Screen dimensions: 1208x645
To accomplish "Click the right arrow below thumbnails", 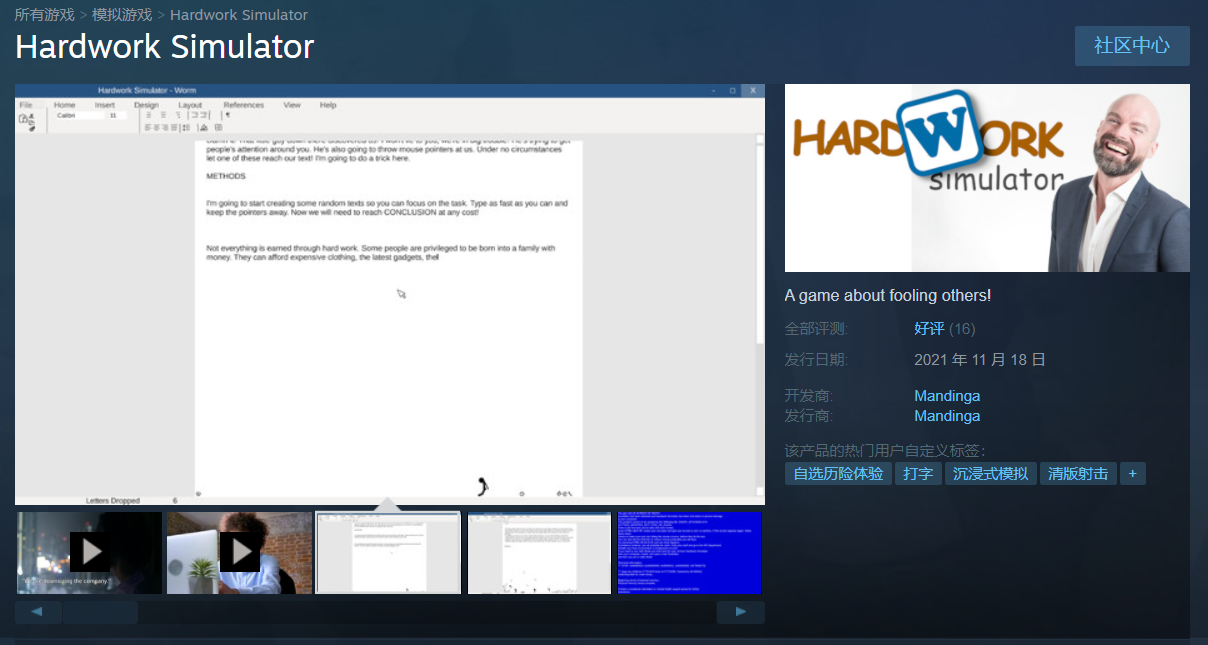I will [x=740, y=612].
